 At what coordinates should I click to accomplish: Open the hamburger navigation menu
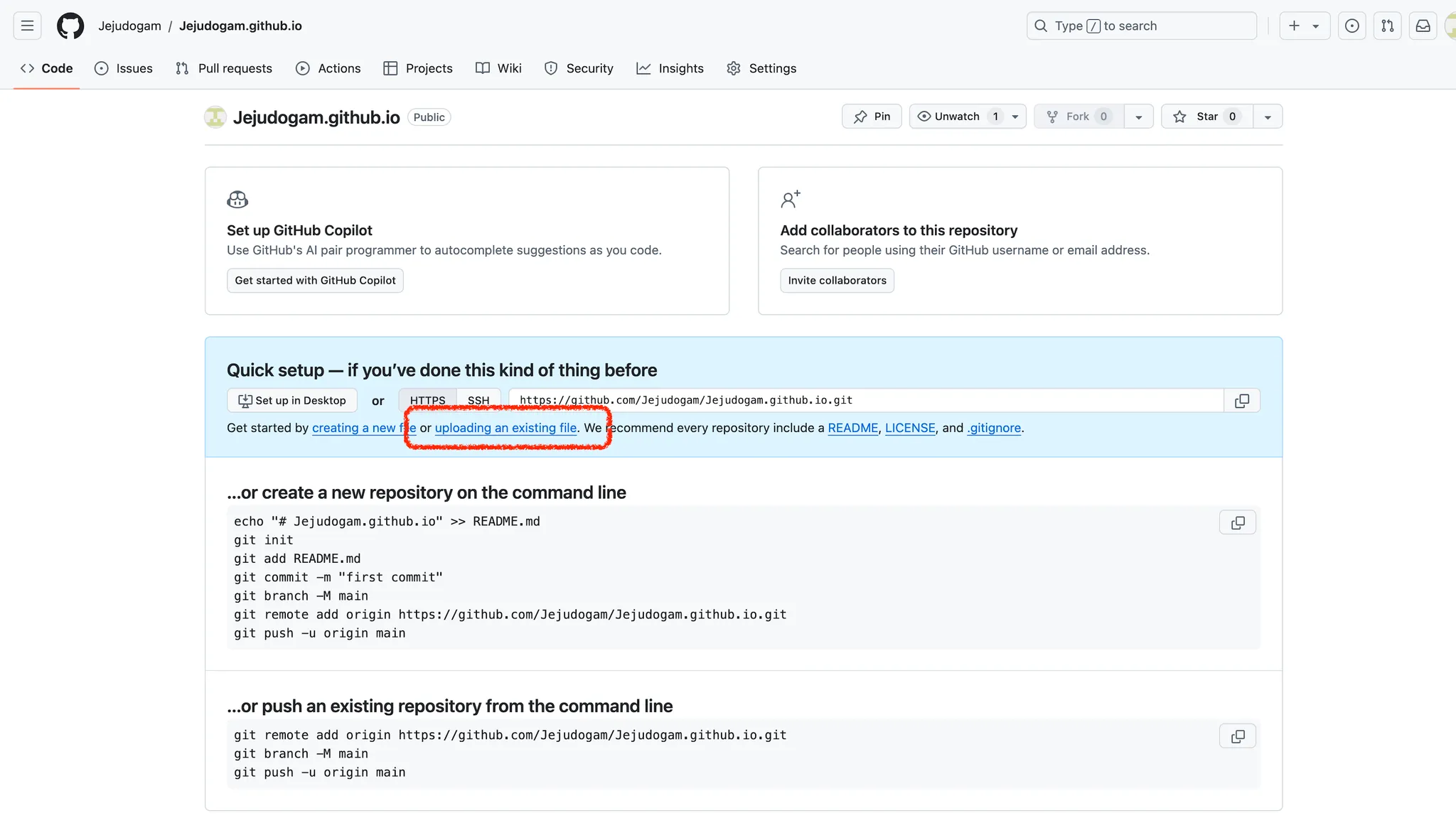pos(27,26)
